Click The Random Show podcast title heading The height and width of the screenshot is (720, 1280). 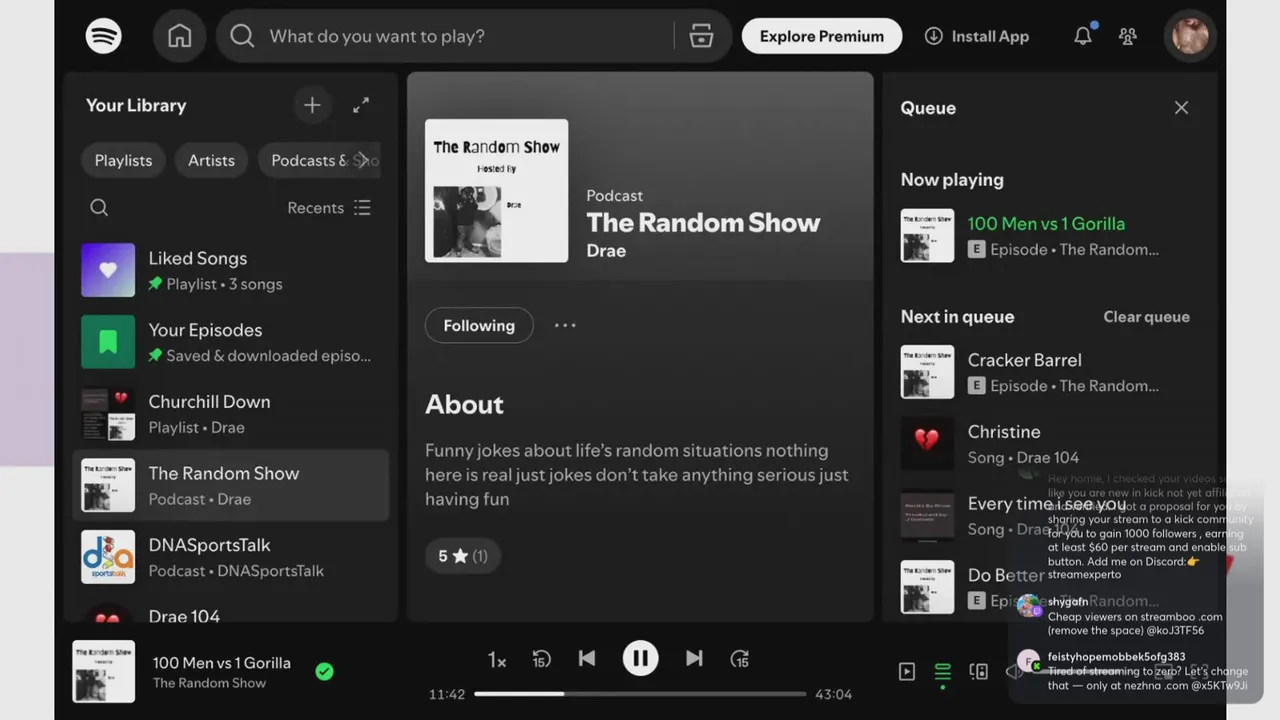coord(703,223)
